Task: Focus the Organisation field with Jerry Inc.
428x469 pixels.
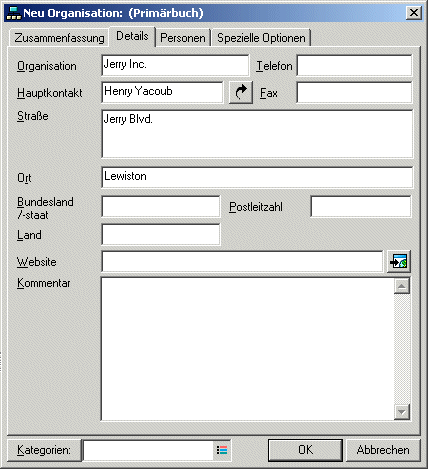Action: [x=175, y=65]
